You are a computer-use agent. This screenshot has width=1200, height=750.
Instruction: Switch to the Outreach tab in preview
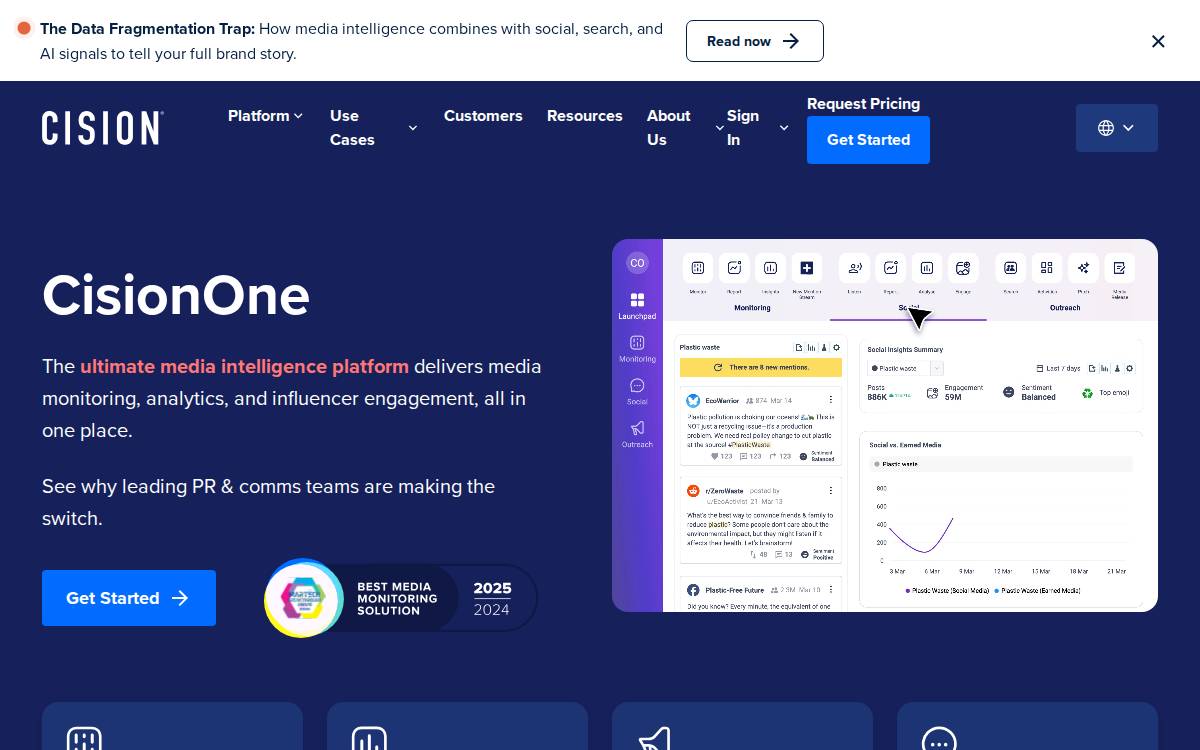pos(1065,308)
